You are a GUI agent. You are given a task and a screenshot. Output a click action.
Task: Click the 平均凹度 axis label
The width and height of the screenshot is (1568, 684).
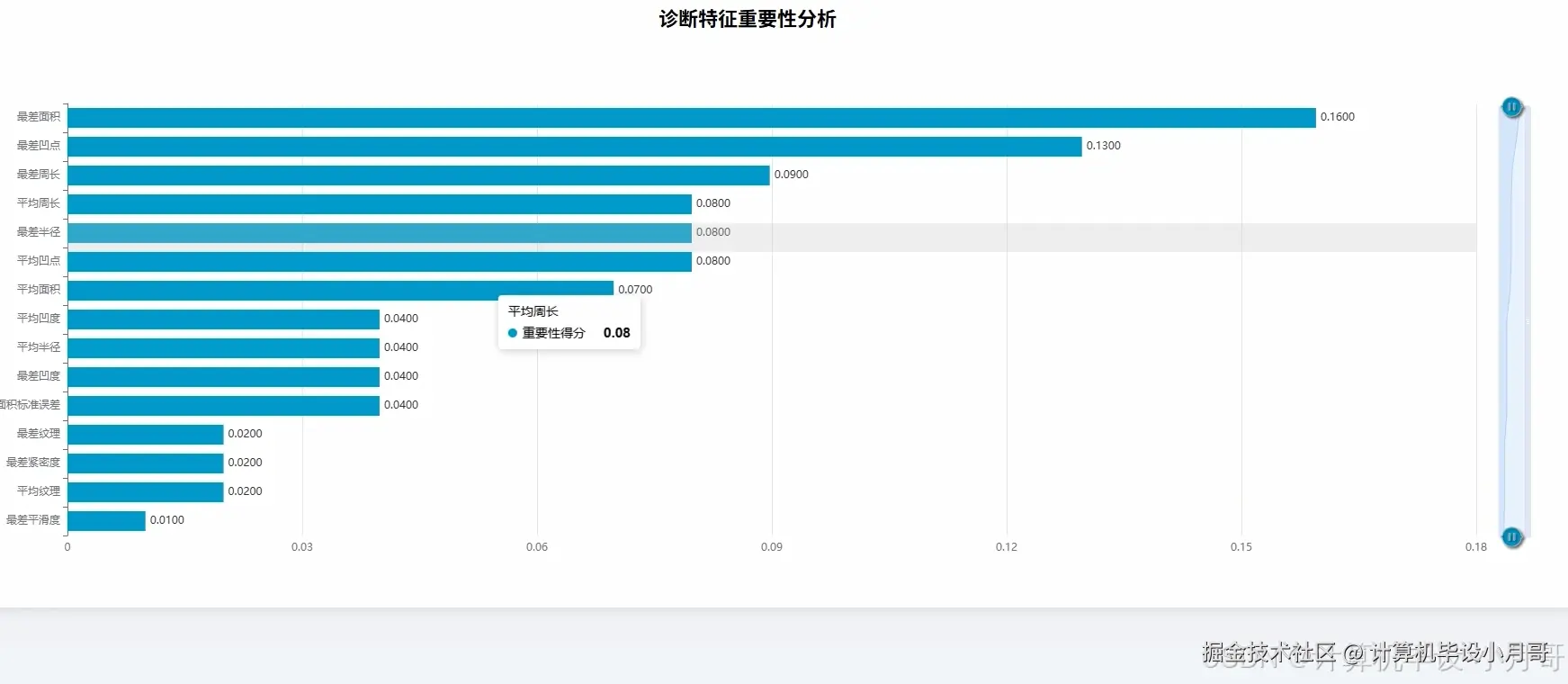39,319
